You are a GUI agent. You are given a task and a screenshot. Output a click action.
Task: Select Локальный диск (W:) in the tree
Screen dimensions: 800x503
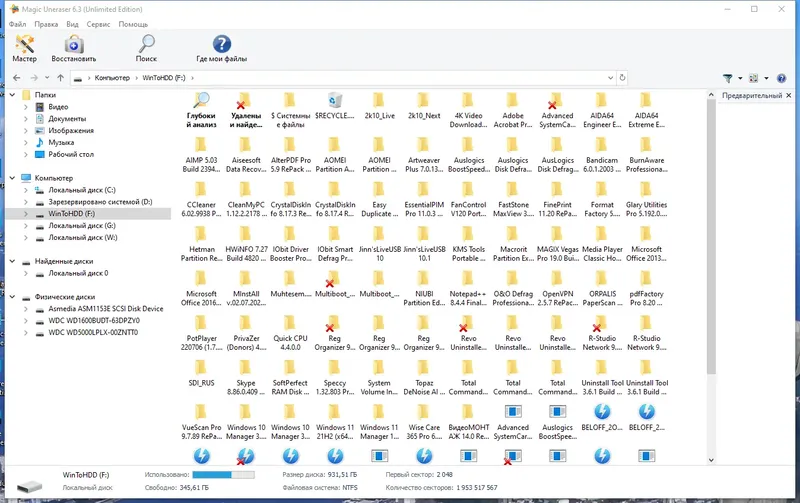83,237
